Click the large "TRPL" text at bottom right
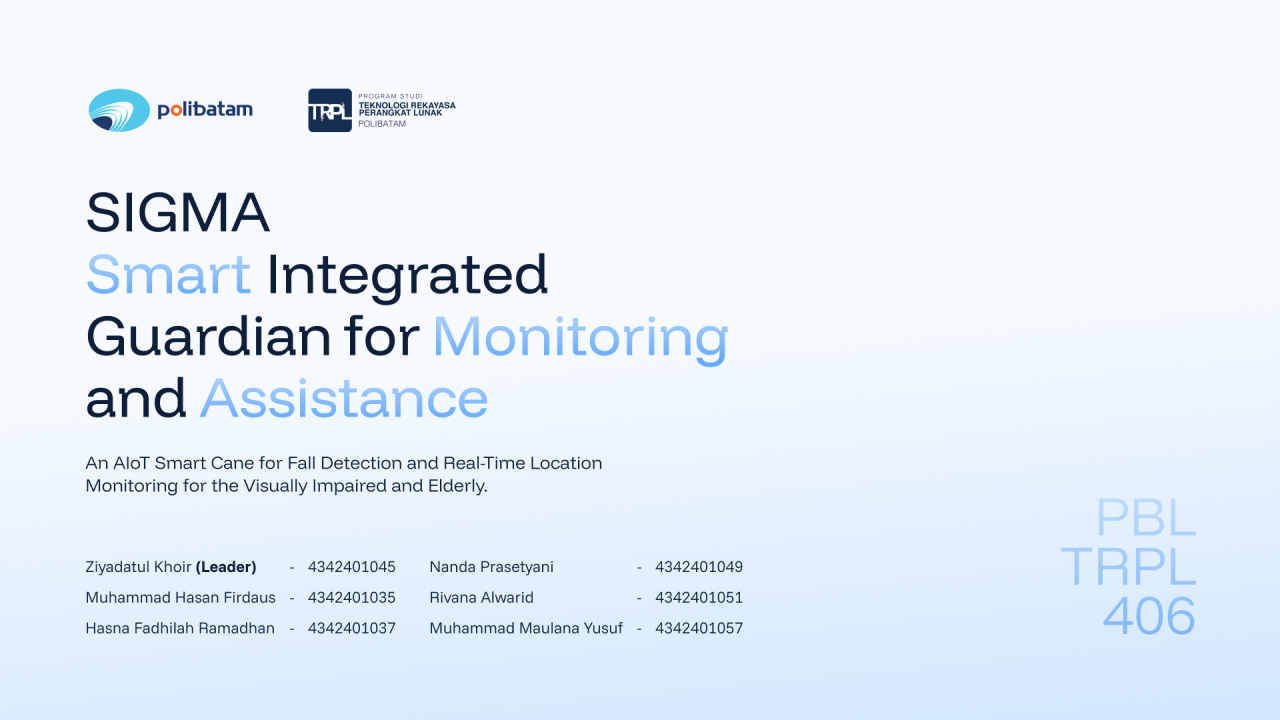Screen dimensions: 1280x720 pos(1128,567)
